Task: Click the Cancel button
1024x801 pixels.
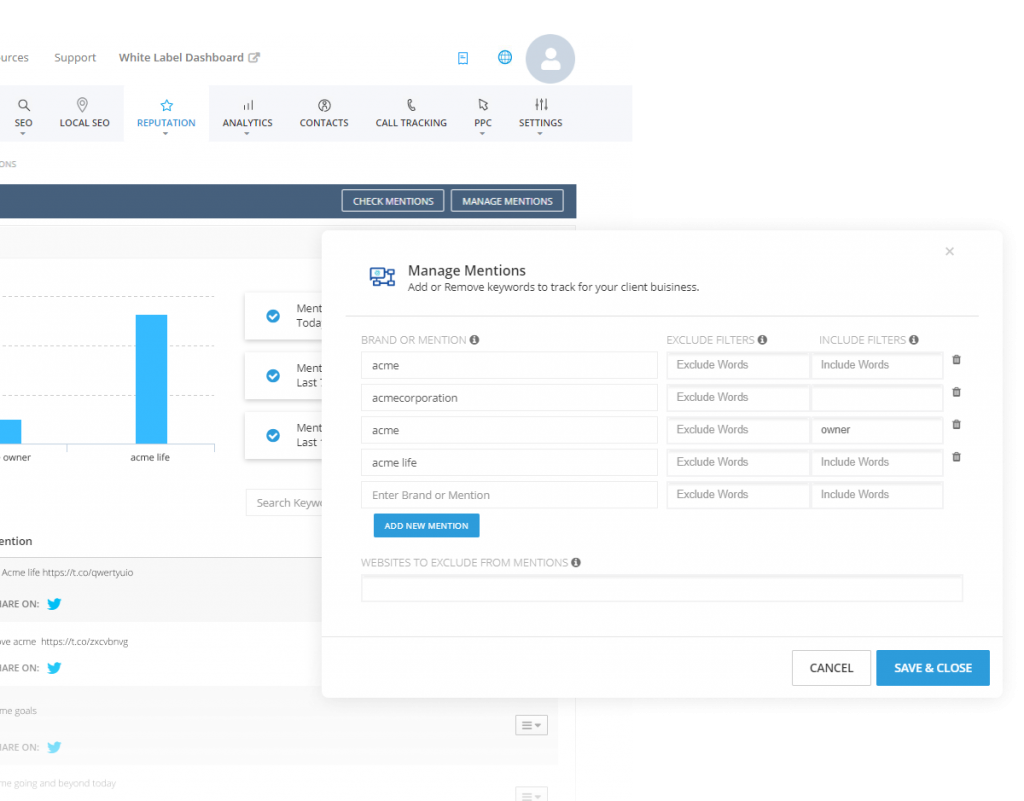Action: tap(831, 668)
